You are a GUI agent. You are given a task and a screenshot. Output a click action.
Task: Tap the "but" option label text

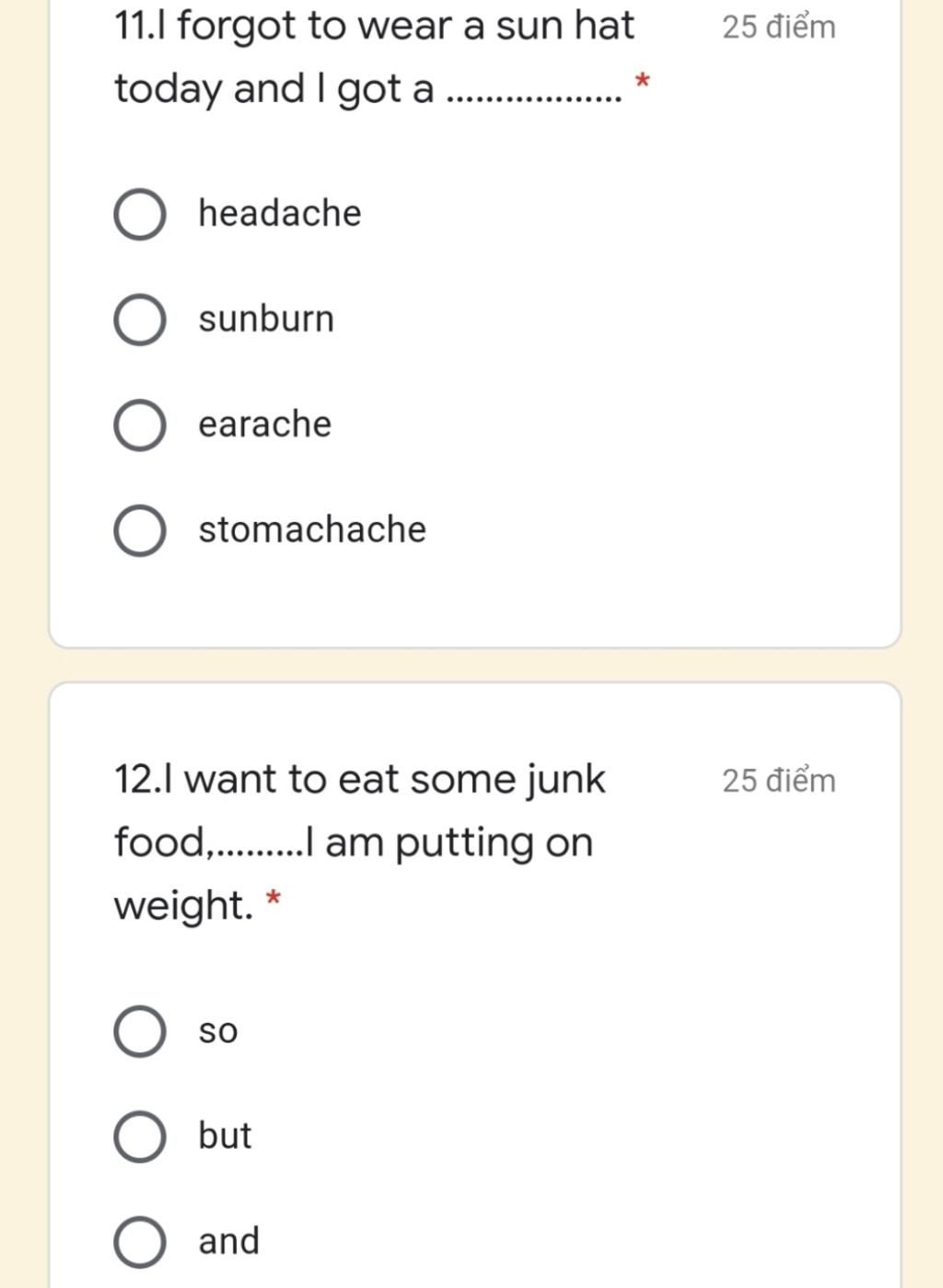pyautogui.click(x=225, y=1135)
